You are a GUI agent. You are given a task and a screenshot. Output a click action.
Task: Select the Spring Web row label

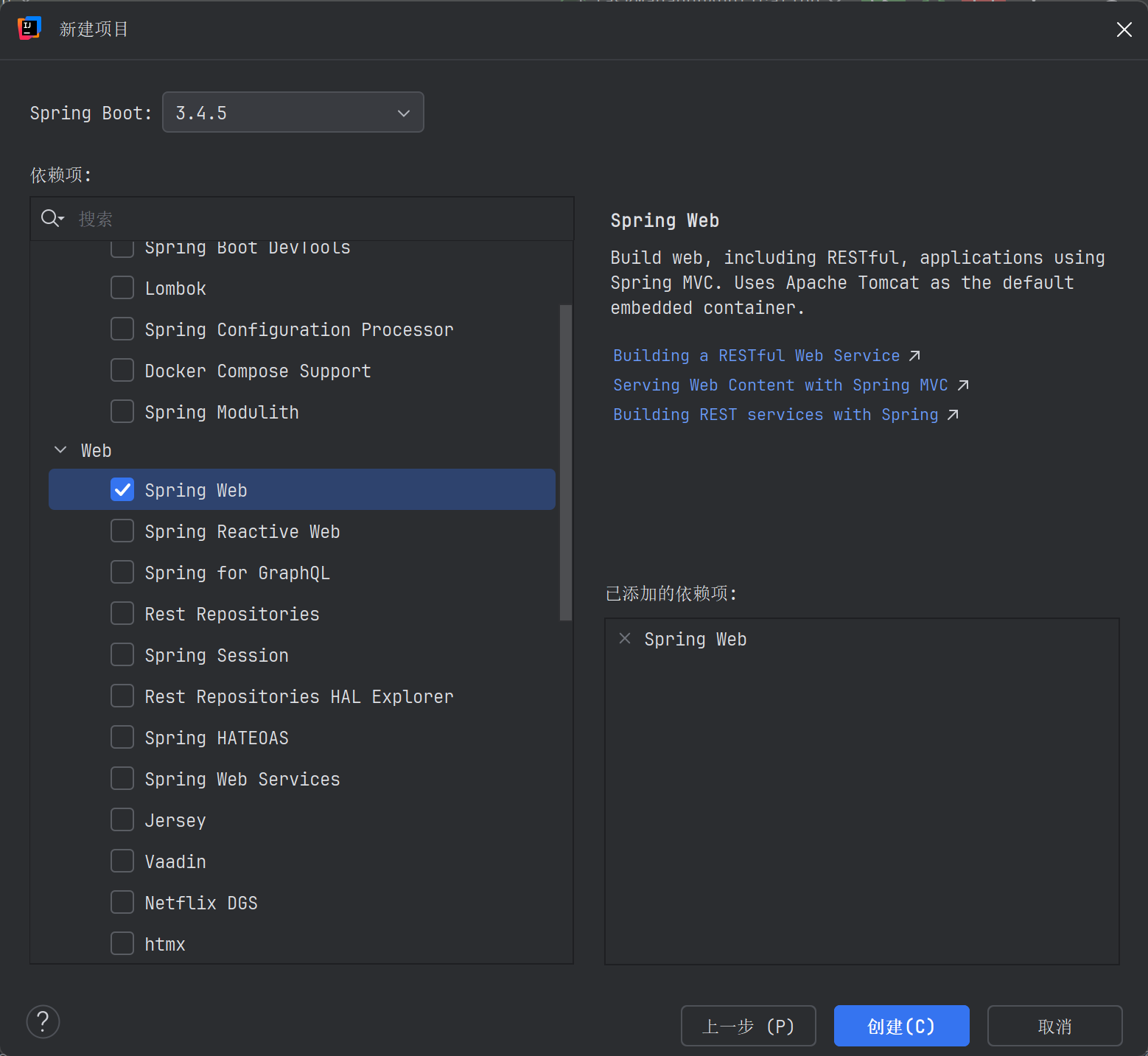196,490
